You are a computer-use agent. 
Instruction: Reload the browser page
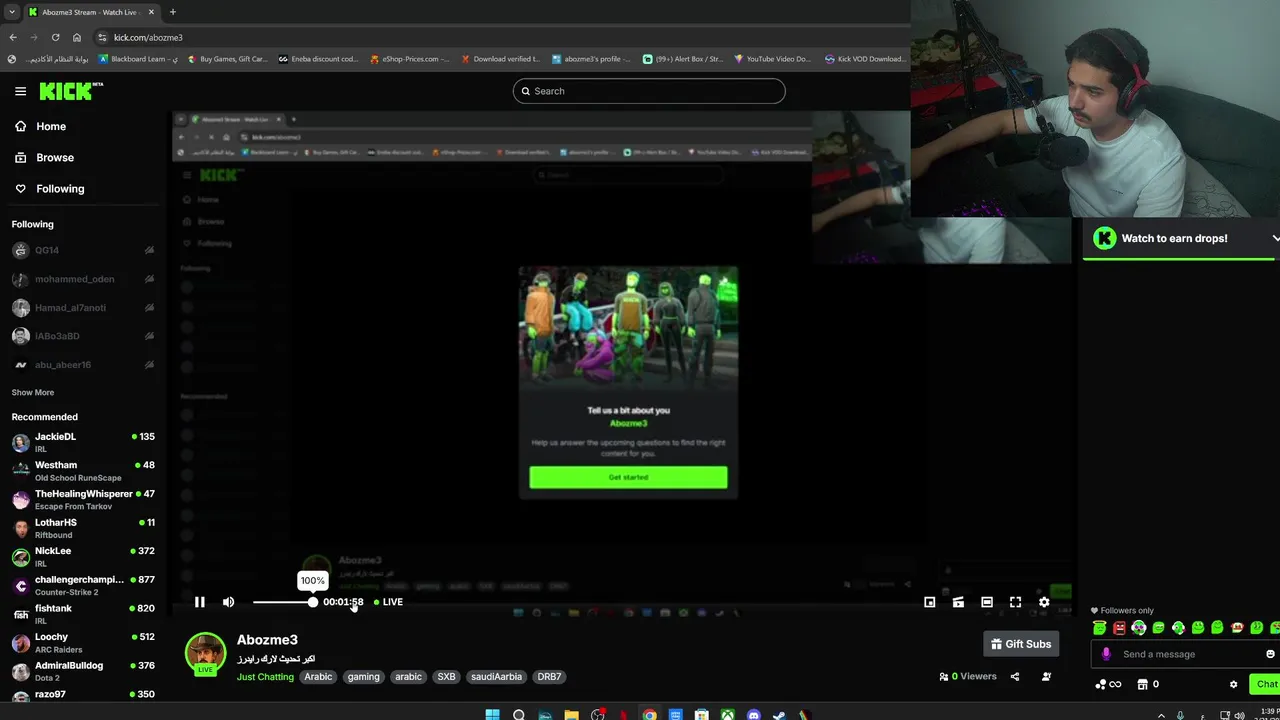(x=55, y=37)
